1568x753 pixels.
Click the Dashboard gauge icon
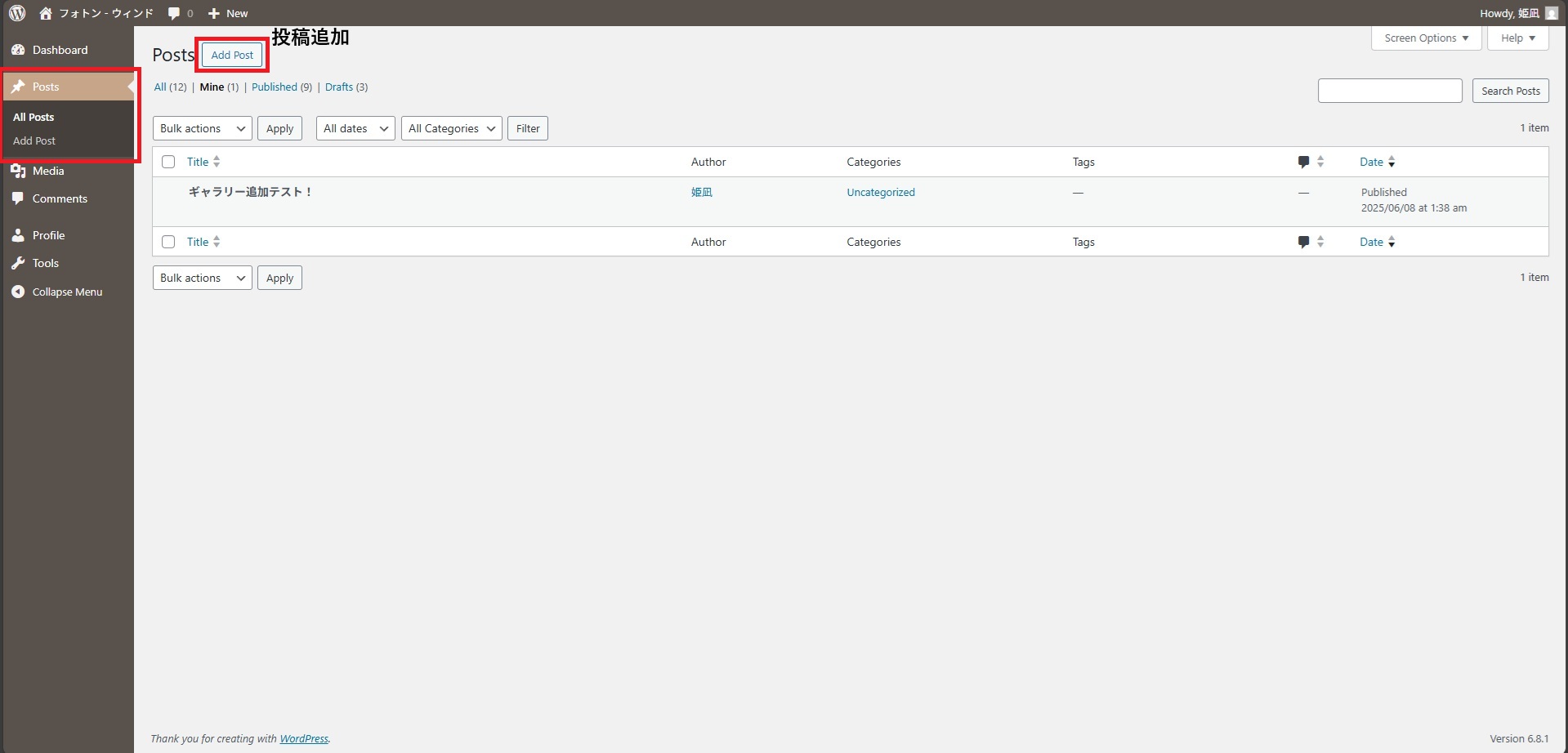pyautogui.click(x=18, y=50)
